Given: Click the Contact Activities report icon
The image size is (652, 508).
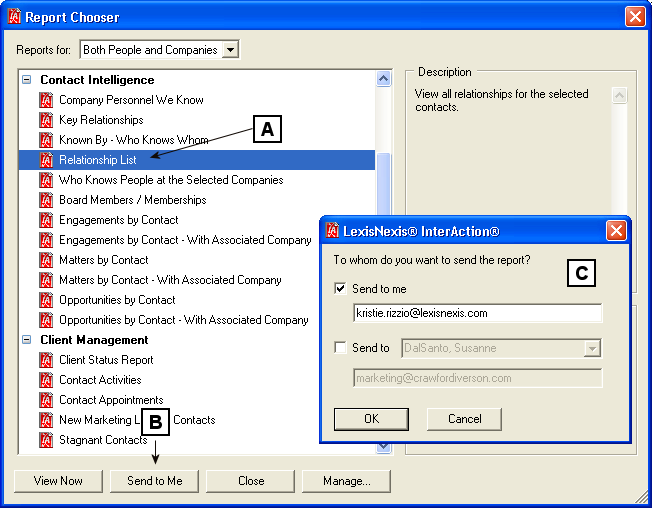Looking at the screenshot, I should 46,380.
